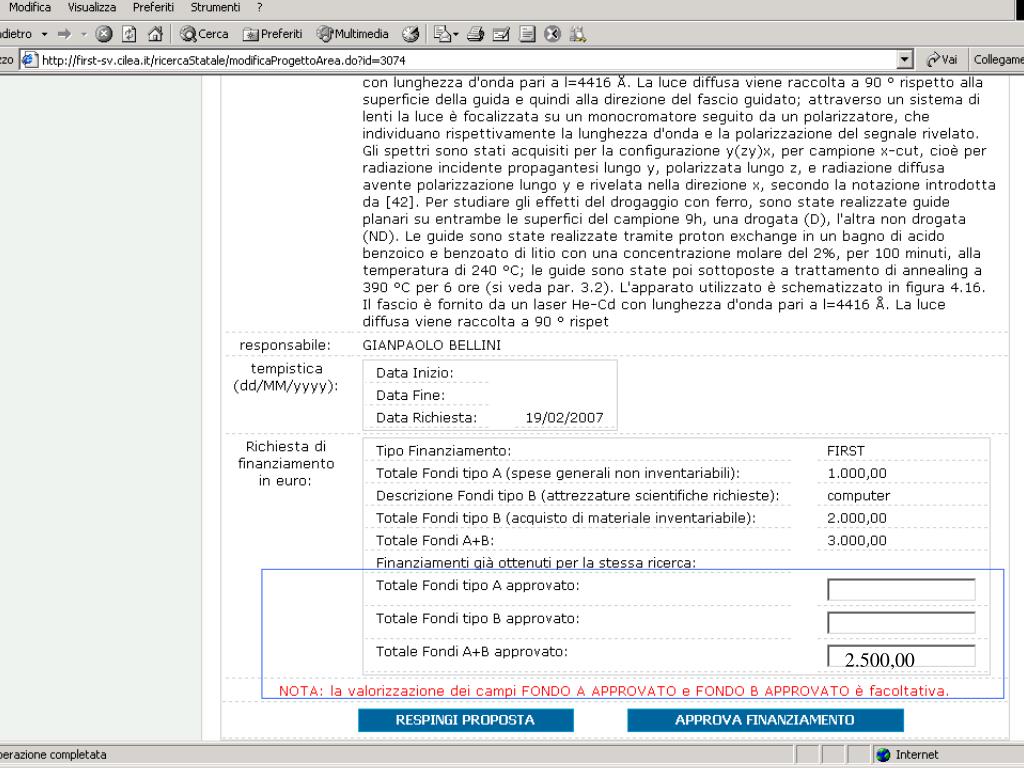Click the Edit page icon
Viewport: 1024px width, 768px height.
(501, 34)
